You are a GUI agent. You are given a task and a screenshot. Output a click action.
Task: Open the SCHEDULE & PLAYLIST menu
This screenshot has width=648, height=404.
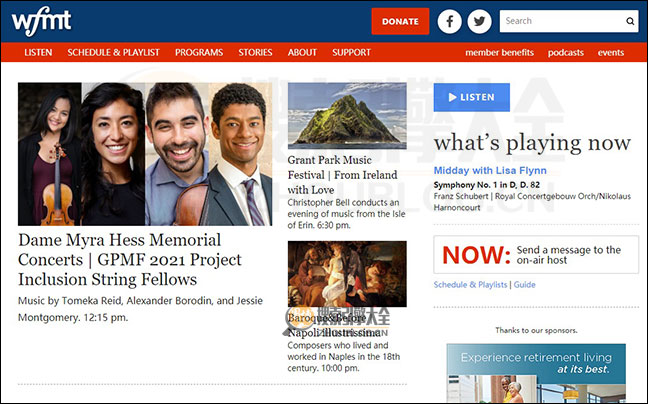point(113,52)
